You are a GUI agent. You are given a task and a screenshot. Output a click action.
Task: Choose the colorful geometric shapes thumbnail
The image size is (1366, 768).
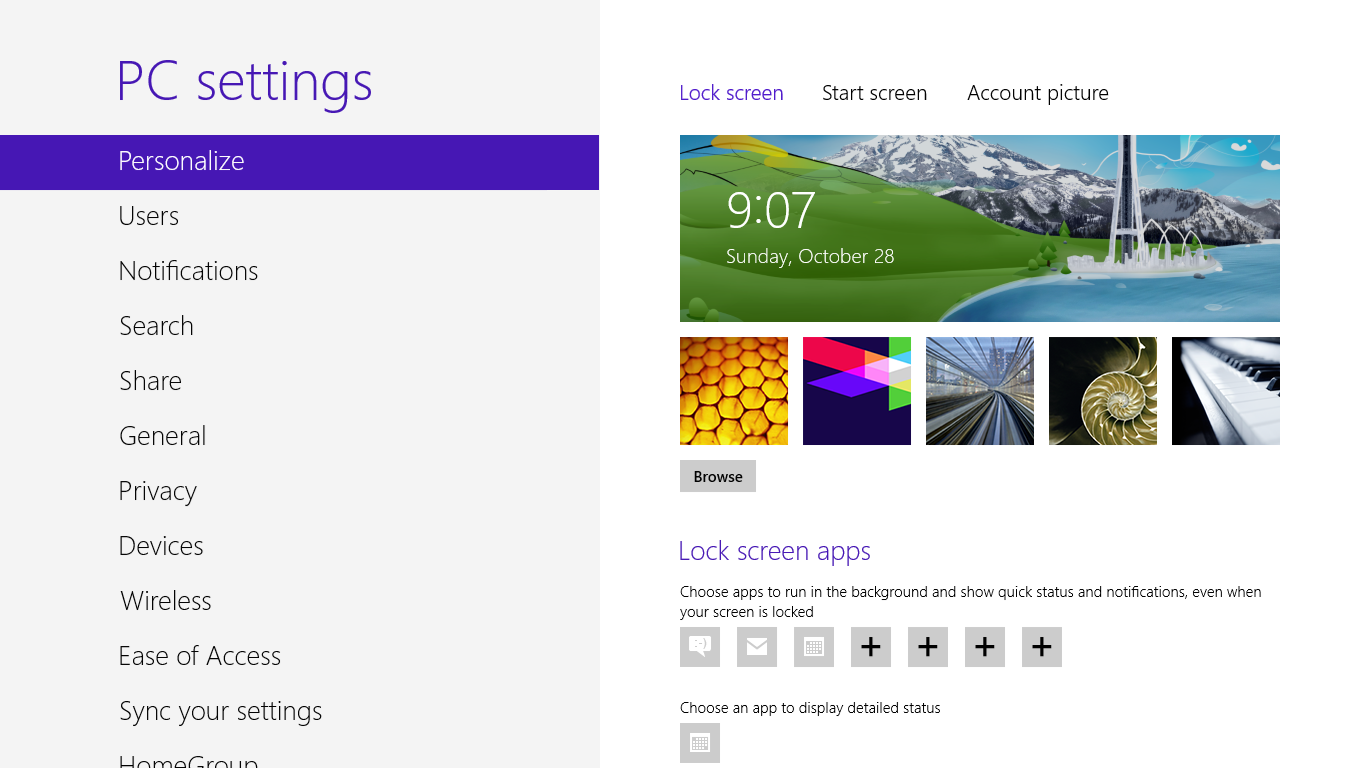click(857, 391)
